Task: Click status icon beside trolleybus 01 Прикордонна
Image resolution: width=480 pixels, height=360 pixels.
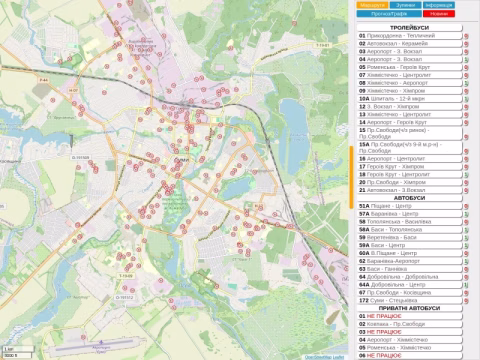Action: point(466,36)
